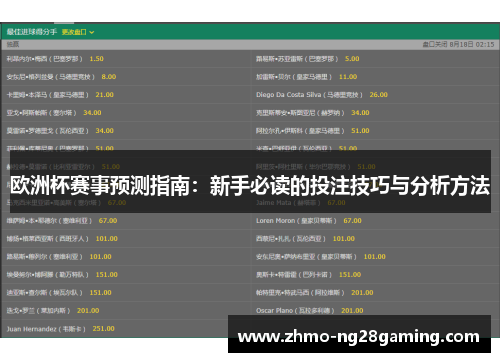Pick 151.00 odds in the 勒万特队 row
This screenshot has width=500, height=362.
click(x=106, y=275)
